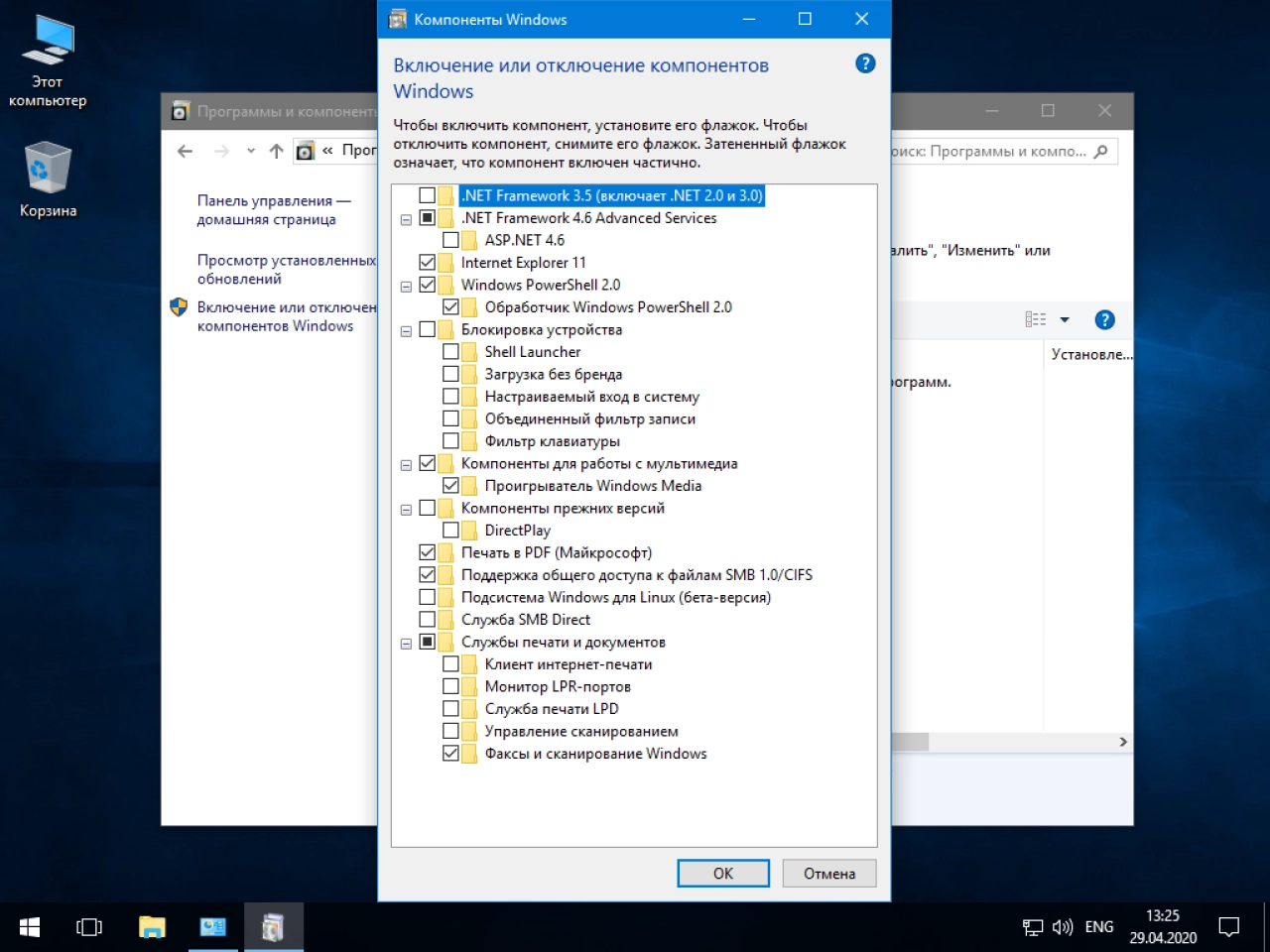Enable the ASP.NET 4.6 checkbox
This screenshot has width=1270, height=952.
450,240
